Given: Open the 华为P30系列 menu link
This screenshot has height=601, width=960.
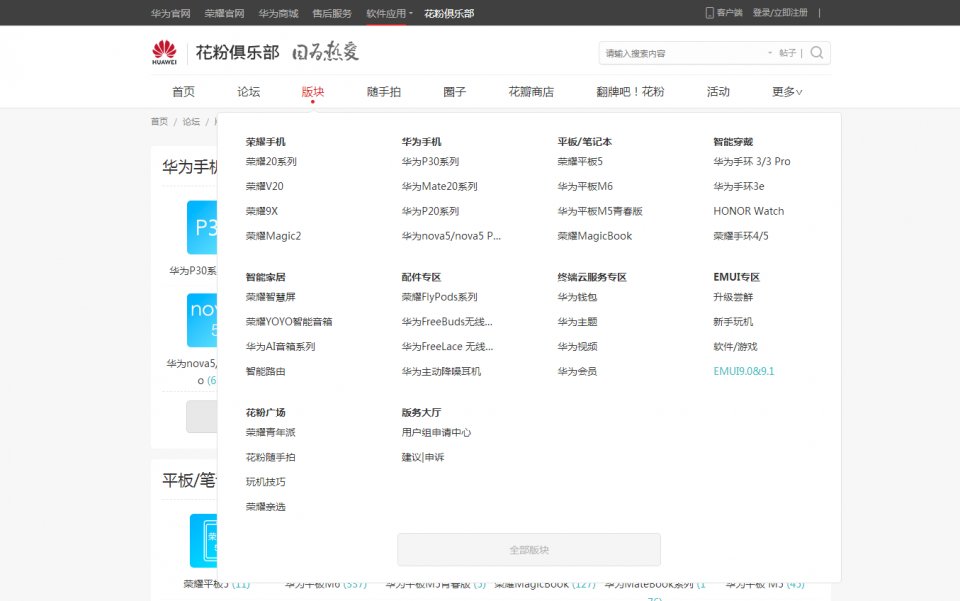Looking at the screenshot, I should (x=430, y=162).
